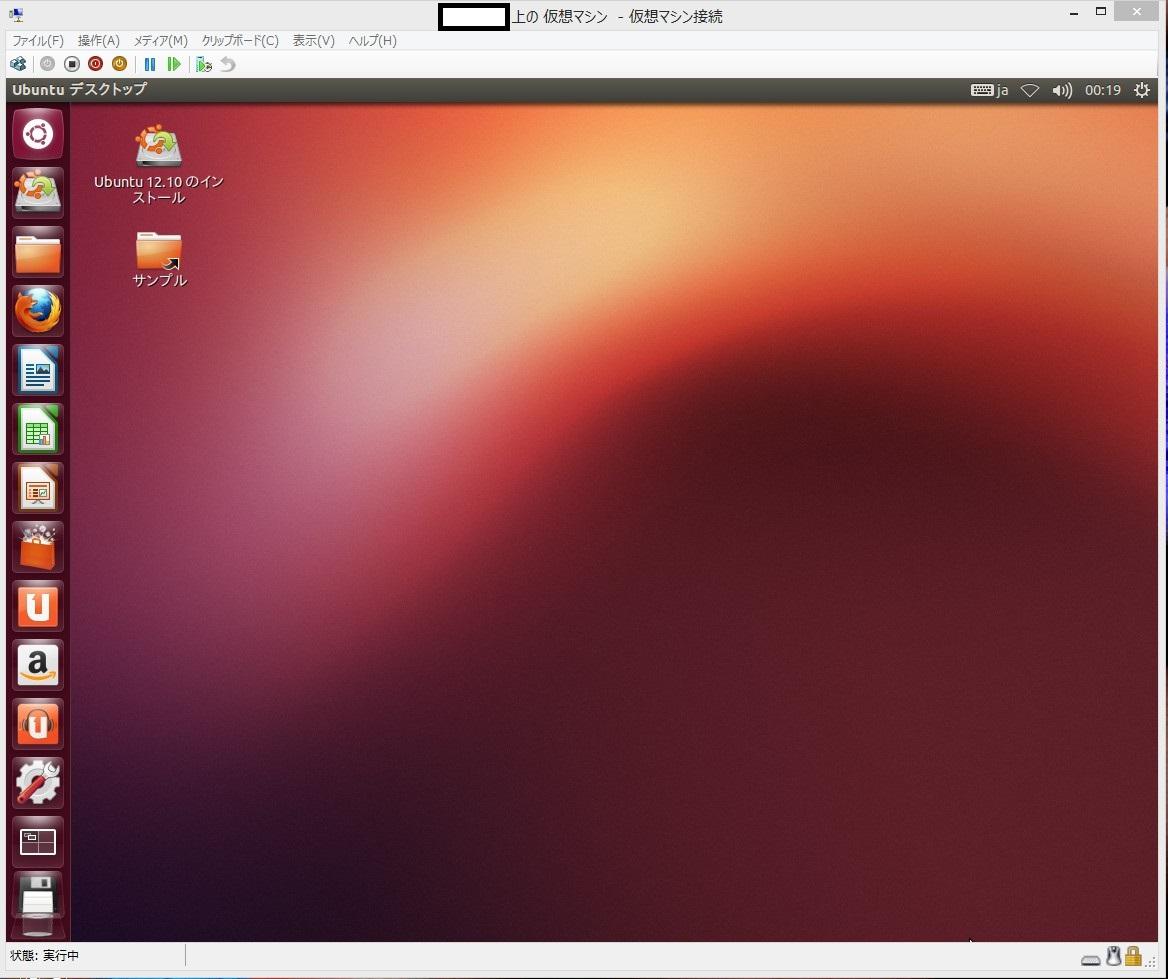Open the keyboard ja input indicator
The width and height of the screenshot is (1168, 979).
989,90
